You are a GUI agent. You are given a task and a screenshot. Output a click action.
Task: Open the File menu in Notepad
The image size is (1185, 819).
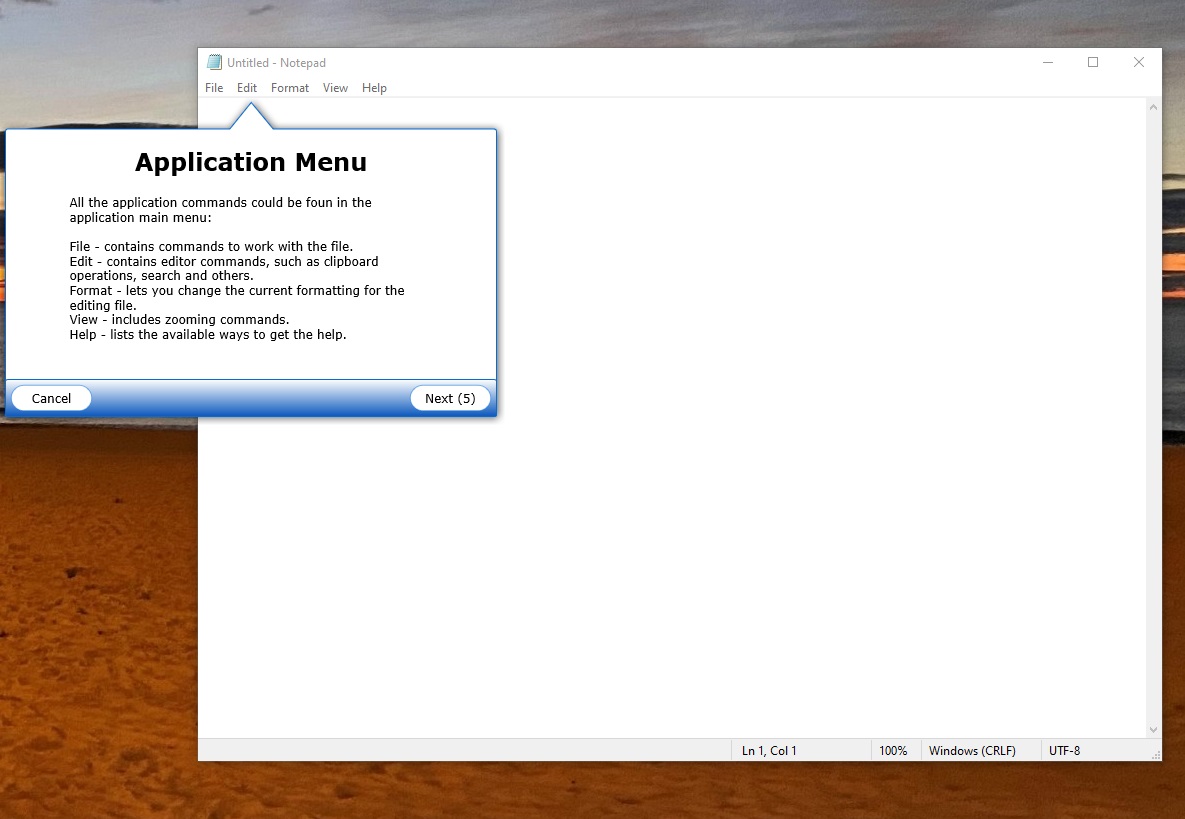[x=214, y=88]
